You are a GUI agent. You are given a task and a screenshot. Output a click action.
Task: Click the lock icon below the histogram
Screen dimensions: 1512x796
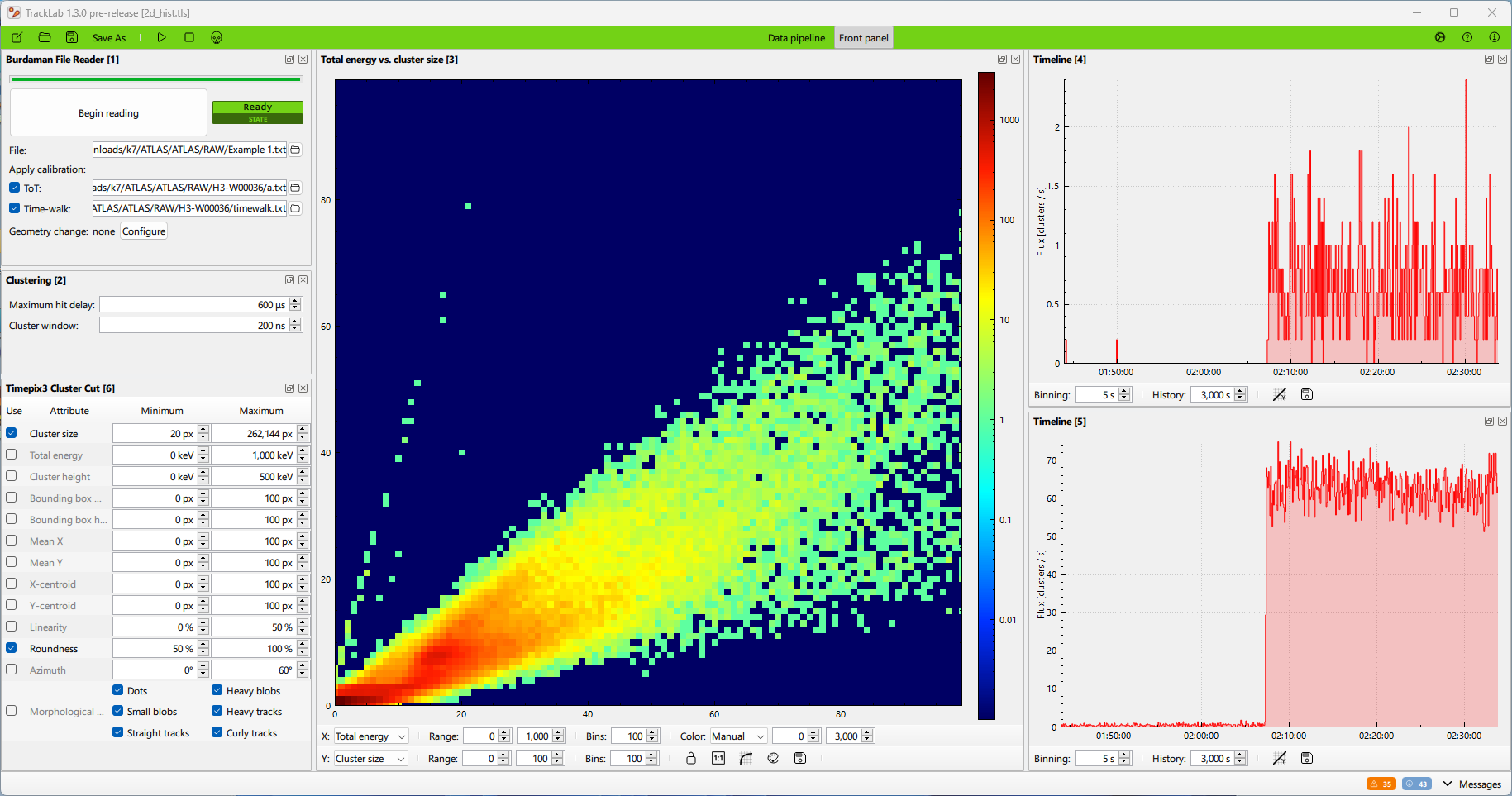(691, 758)
